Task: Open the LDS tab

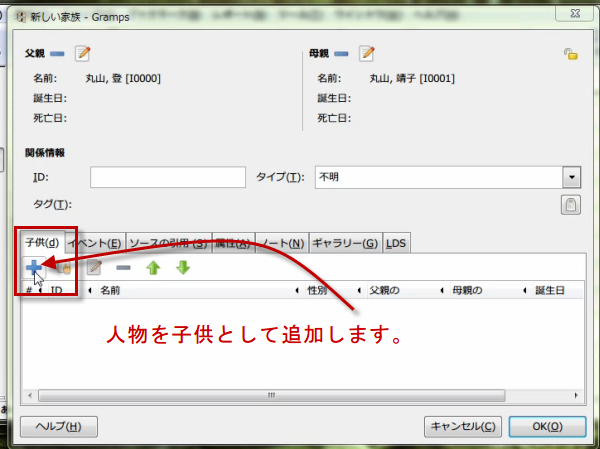Action: click(x=396, y=243)
